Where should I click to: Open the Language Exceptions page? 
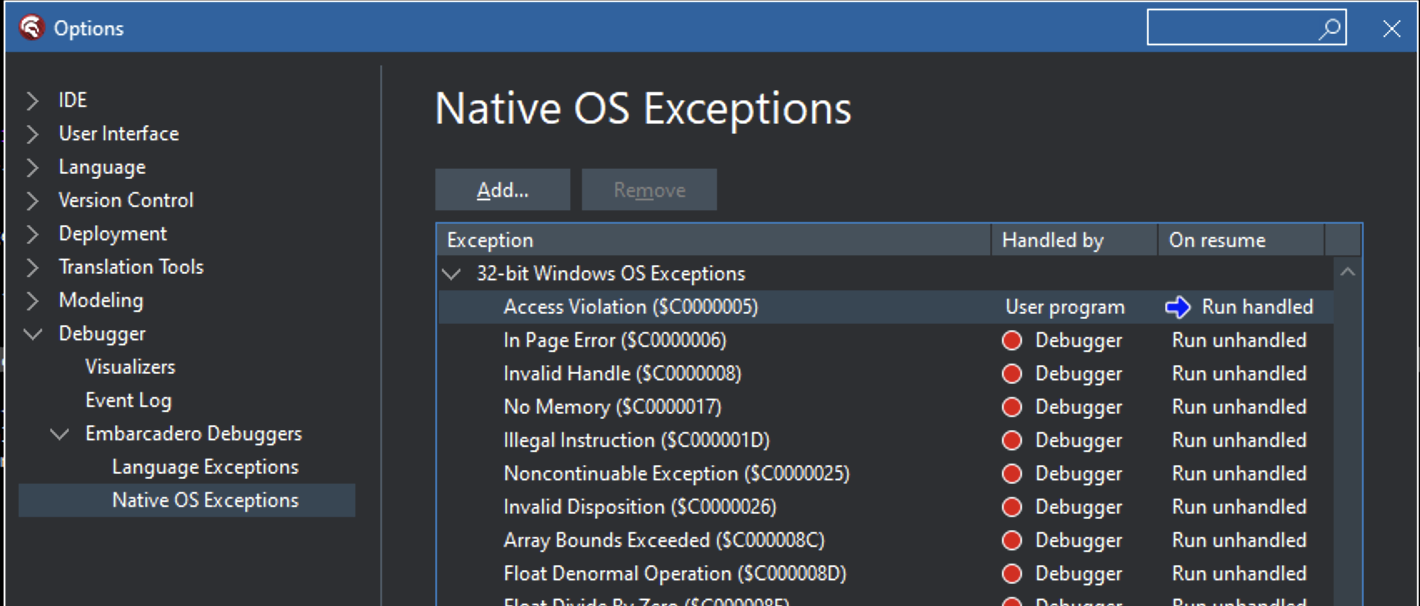[x=205, y=467]
